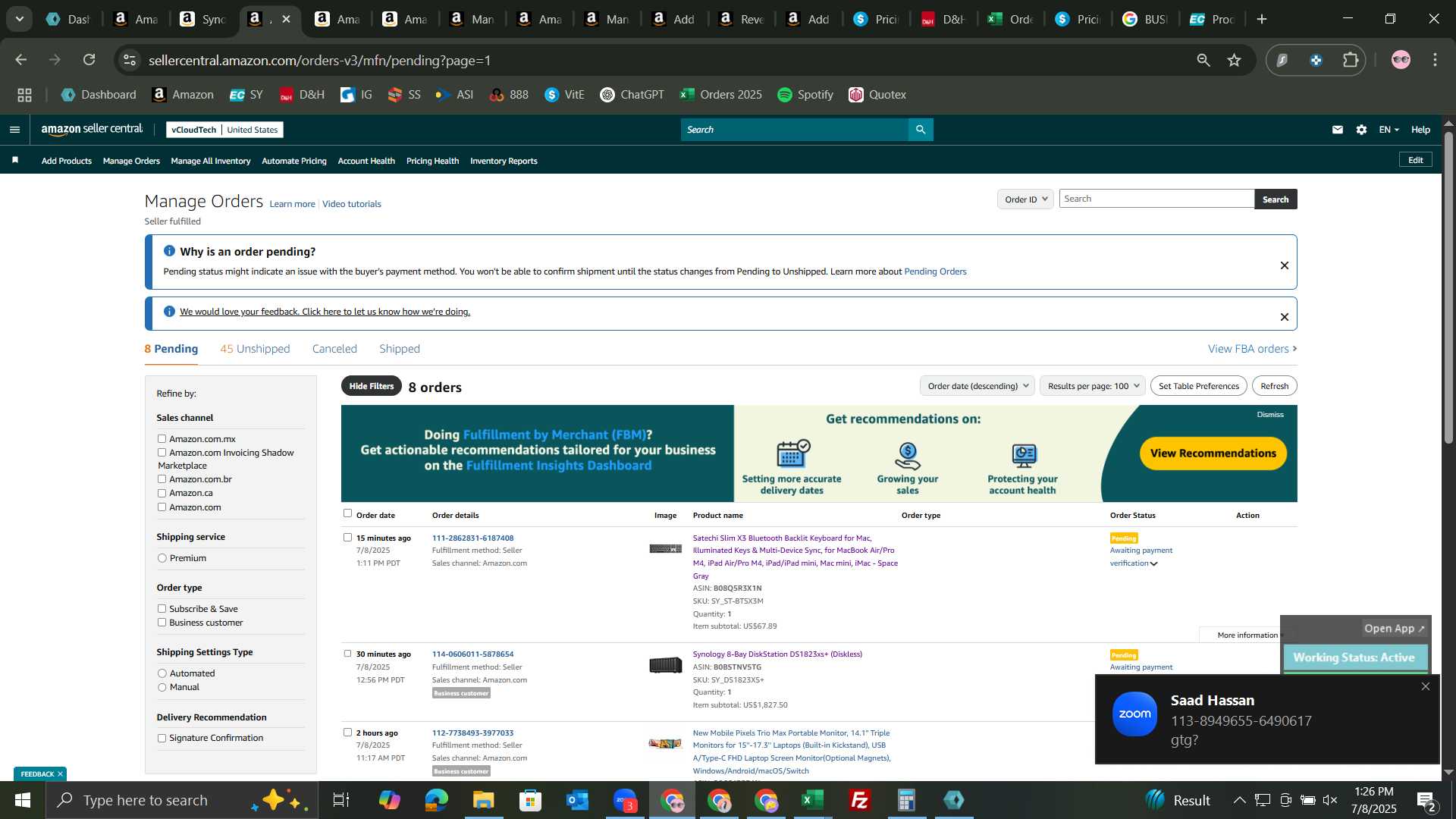Viewport: 1456px width, 819px height.
Task: Select the Premium shipping service radio
Action: tap(162, 558)
